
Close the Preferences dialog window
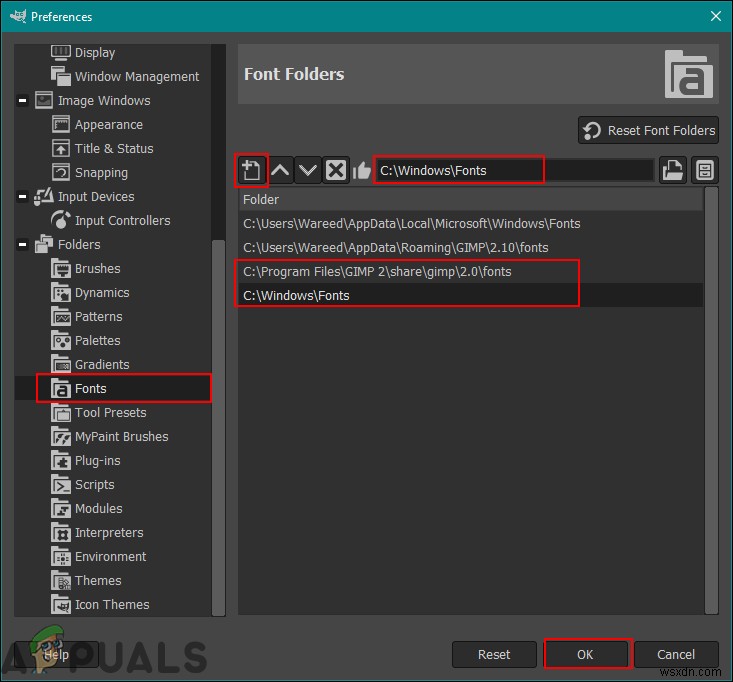715,16
